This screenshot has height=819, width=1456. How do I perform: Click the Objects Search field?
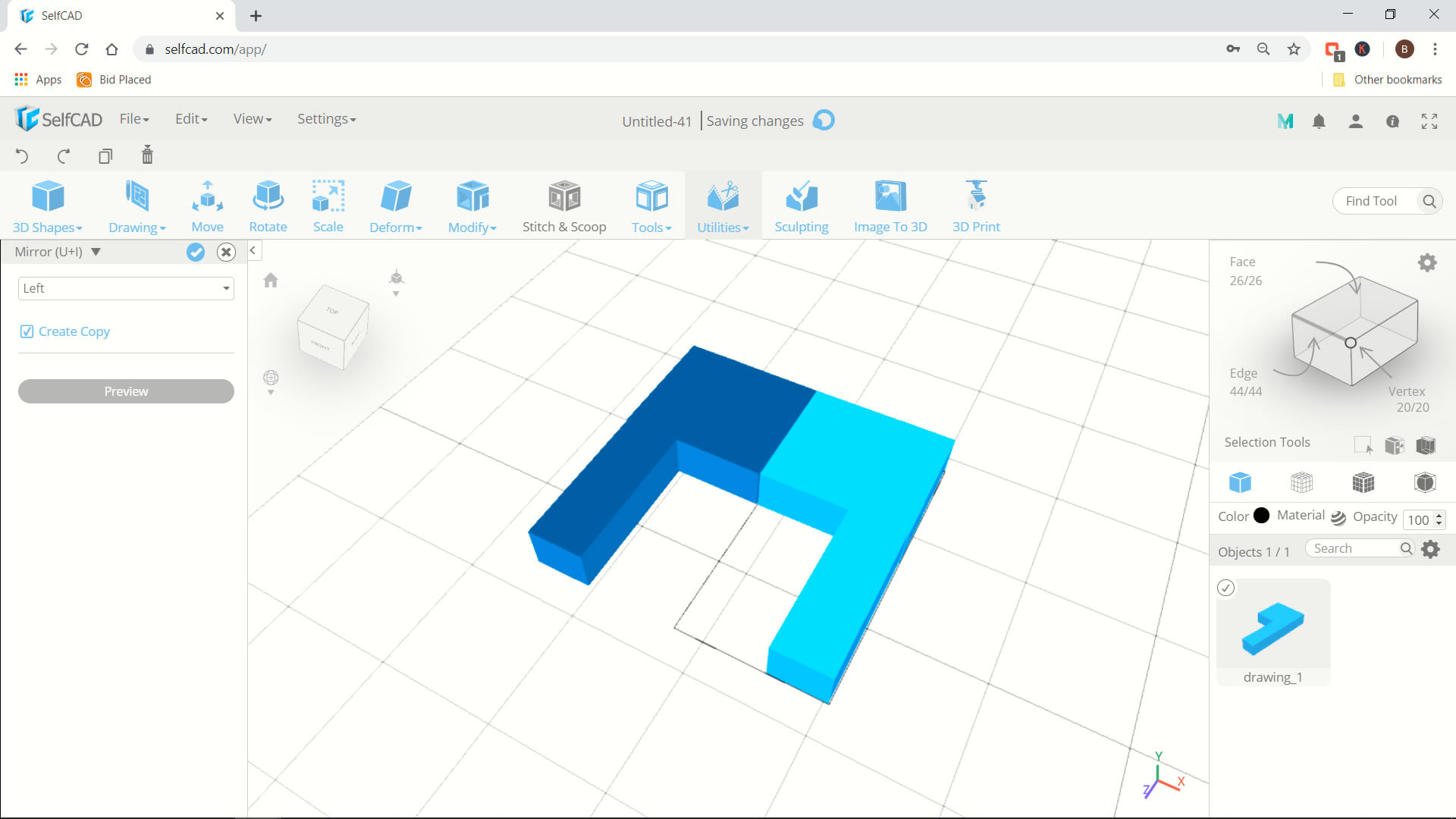(1360, 548)
